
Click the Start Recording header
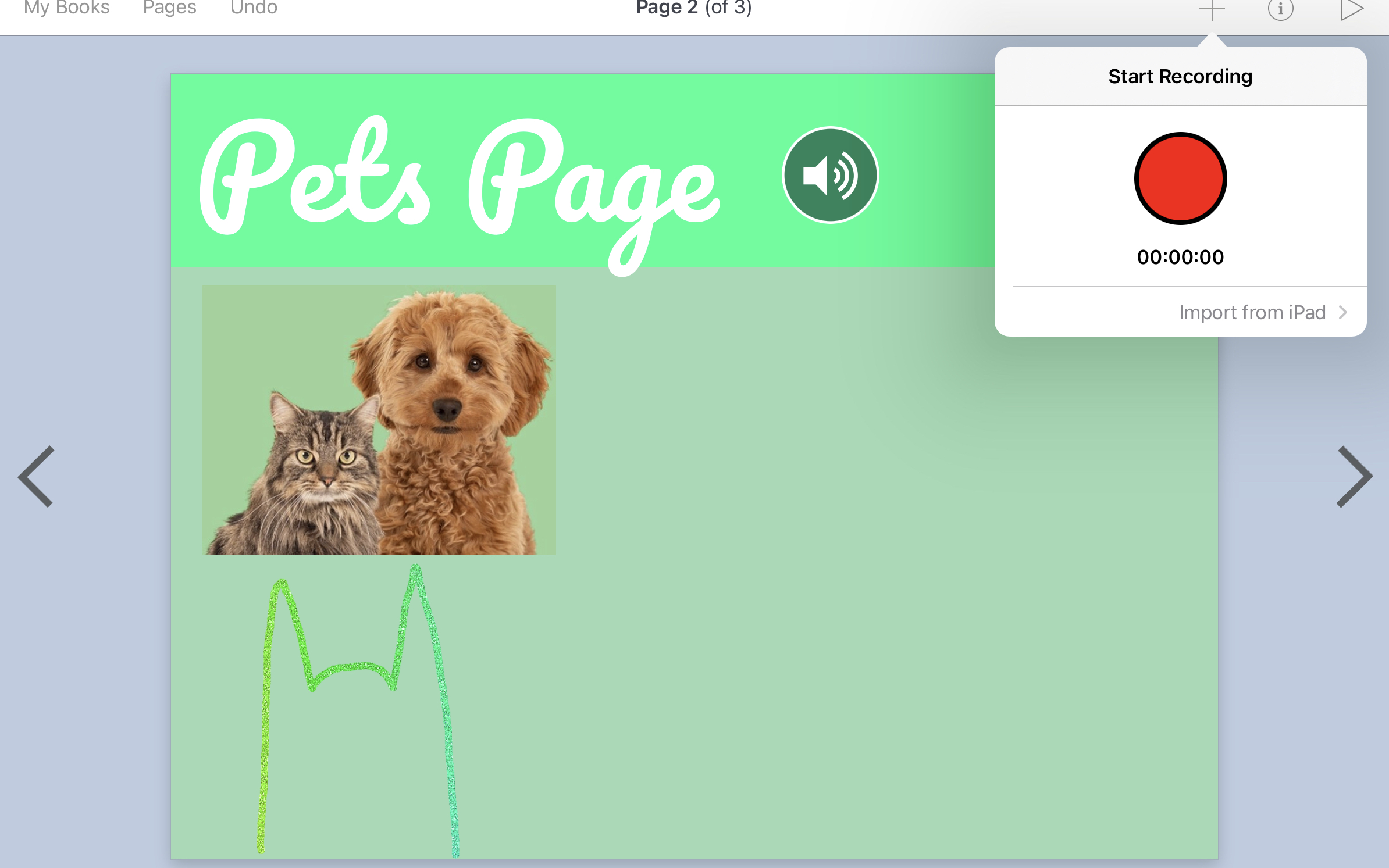click(1180, 76)
